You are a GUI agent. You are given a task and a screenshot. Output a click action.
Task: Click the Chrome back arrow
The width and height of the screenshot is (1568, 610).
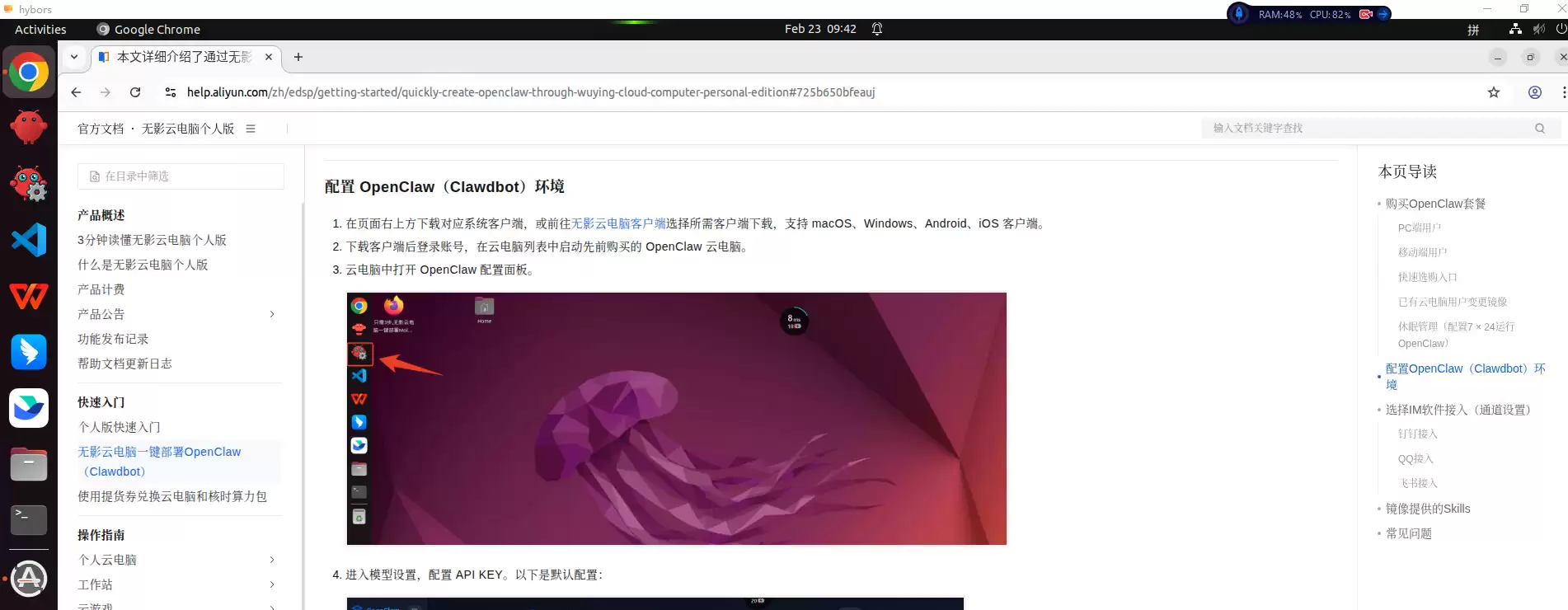click(x=76, y=92)
